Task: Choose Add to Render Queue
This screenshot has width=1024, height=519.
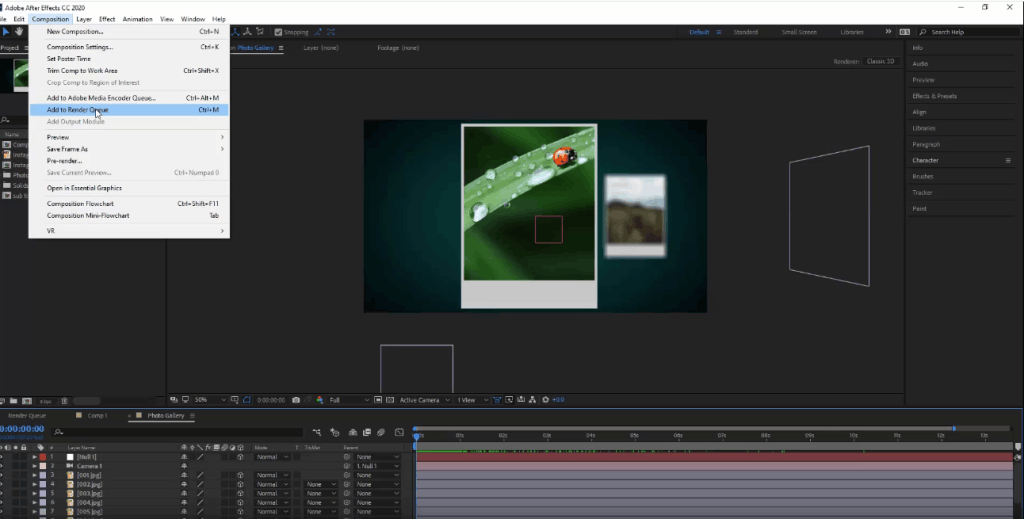Action: 129,110
